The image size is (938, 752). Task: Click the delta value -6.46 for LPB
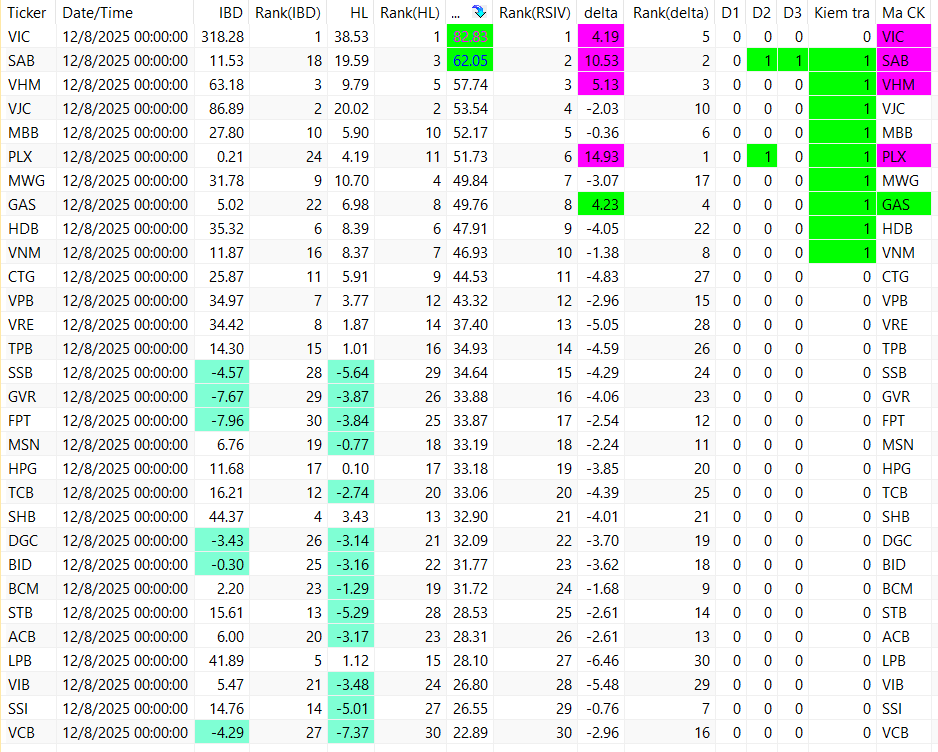coord(602,661)
